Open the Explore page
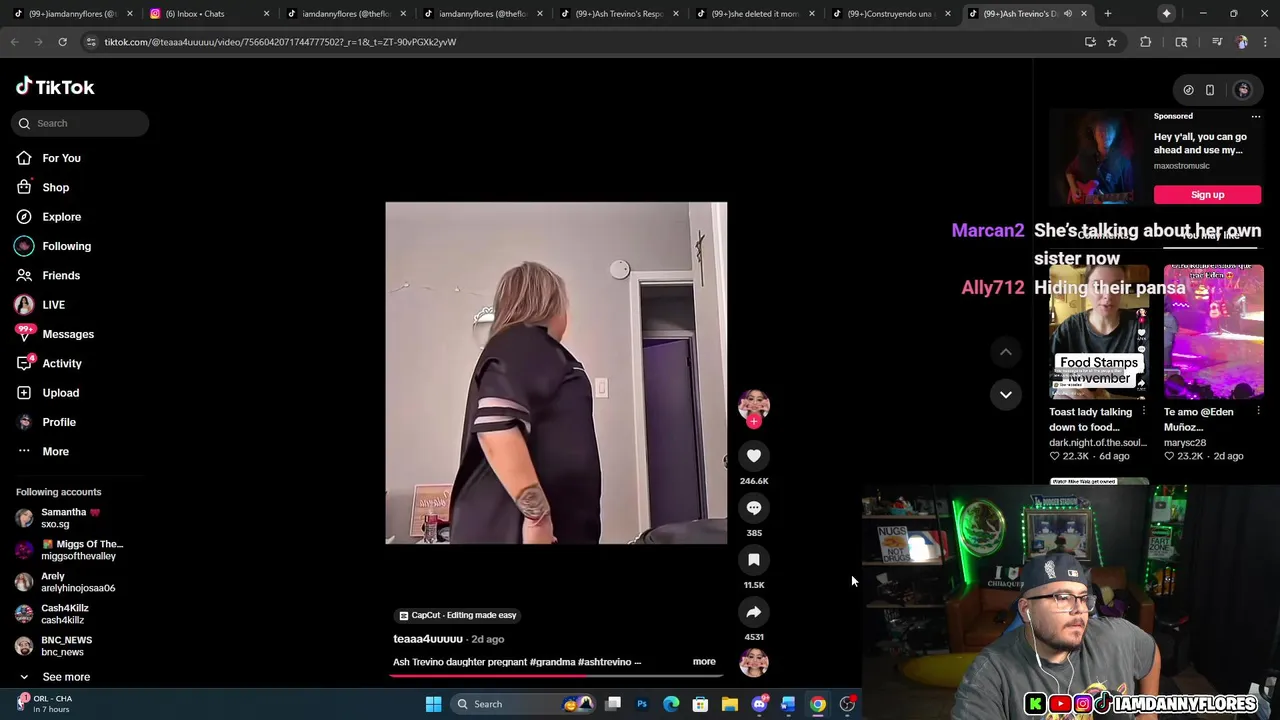This screenshot has width=1280, height=720. click(61, 217)
